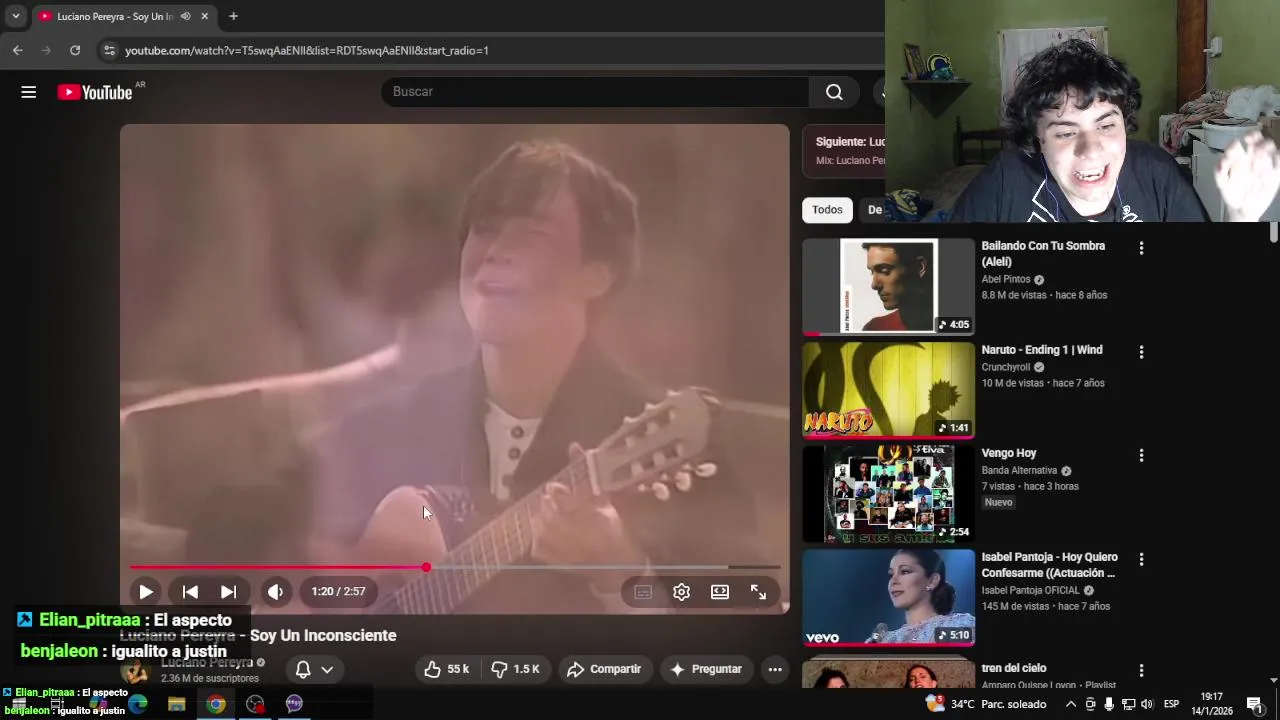This screenshot has width=1280, height=720.
Task: Open weather widget 34°C Parc. soleado
Action: point(986,704)
